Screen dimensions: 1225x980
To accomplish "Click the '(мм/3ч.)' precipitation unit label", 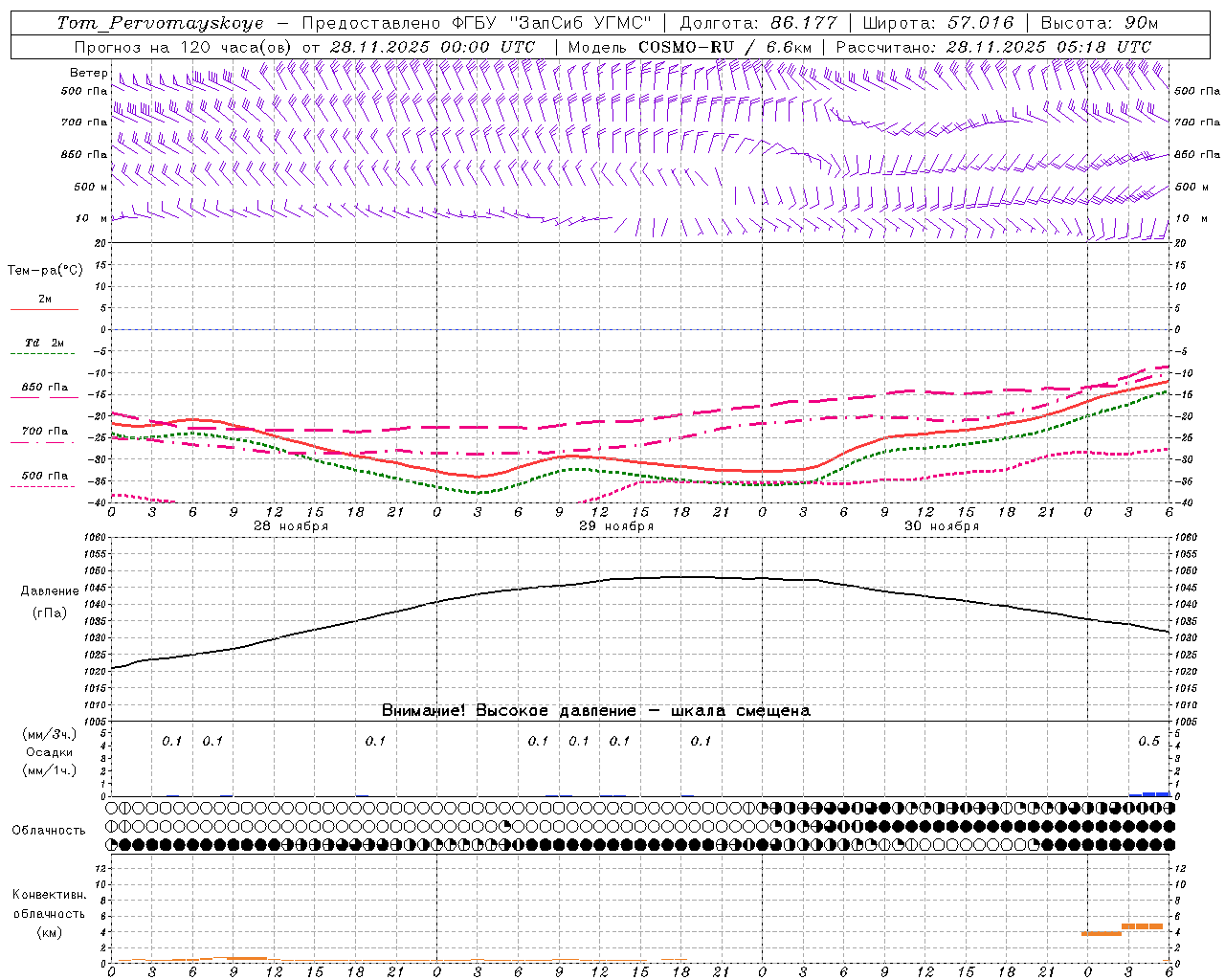I will point(50,734).
